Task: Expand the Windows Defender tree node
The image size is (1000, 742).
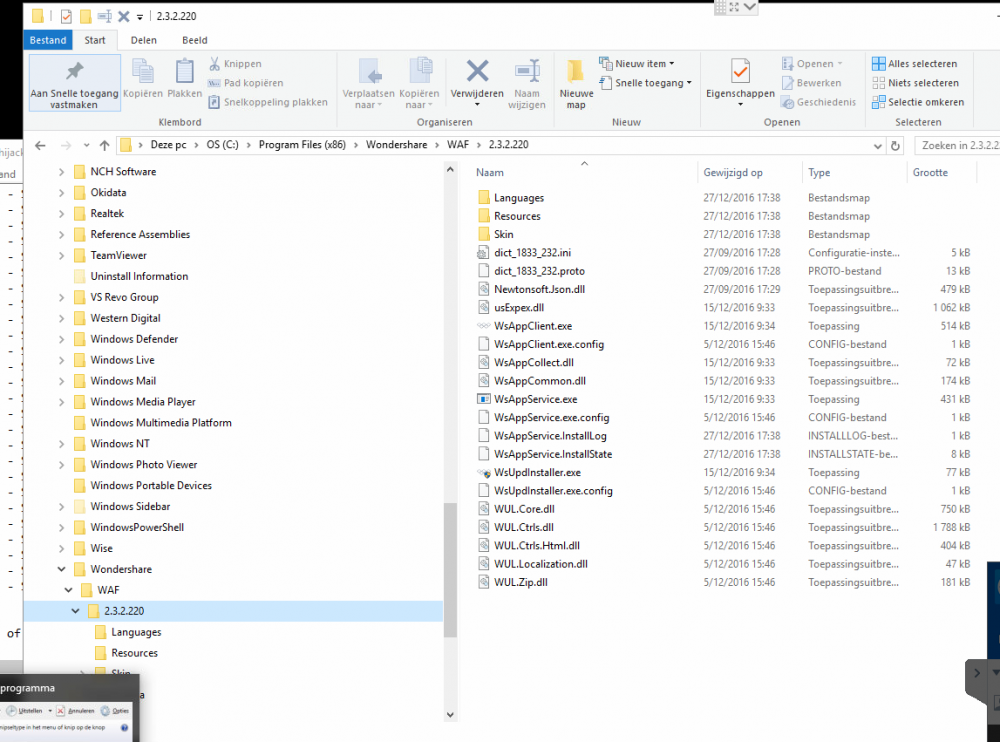Action: pyautogui.click(x=63, y=339)
